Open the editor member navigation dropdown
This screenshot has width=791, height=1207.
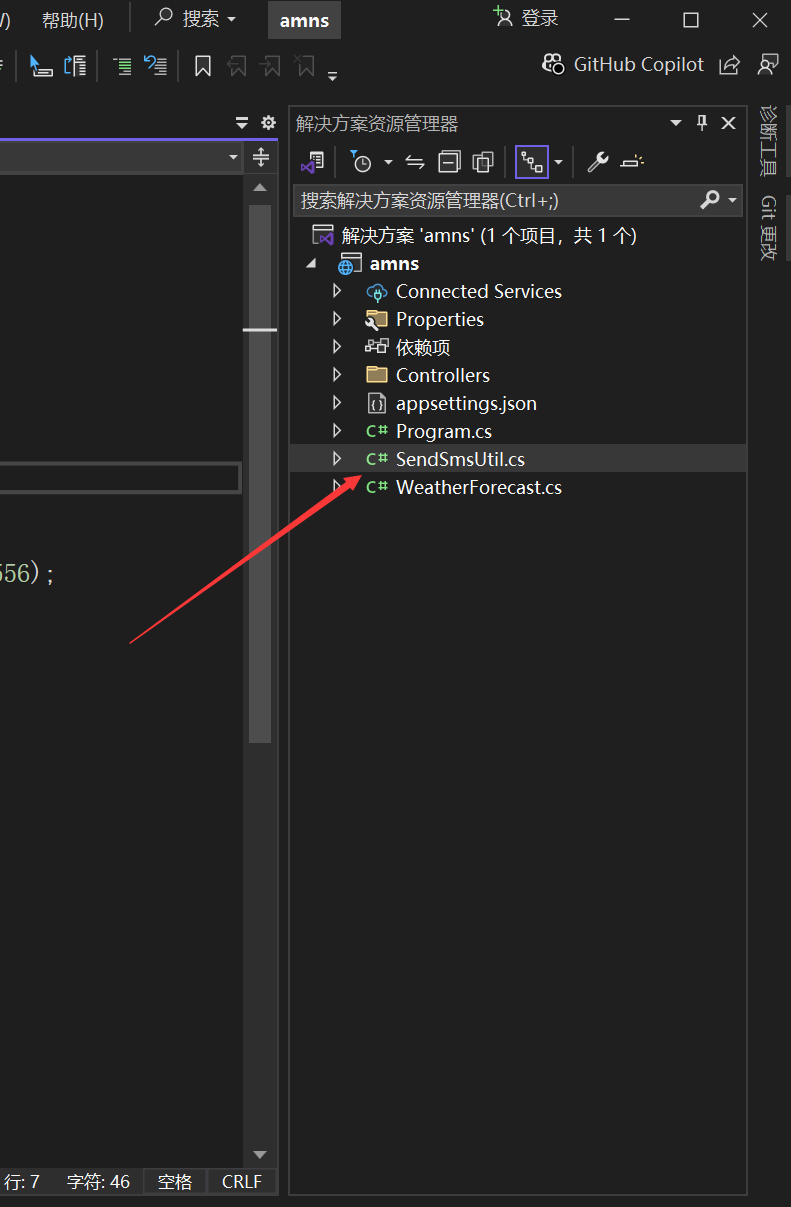[x=234, y=158]
